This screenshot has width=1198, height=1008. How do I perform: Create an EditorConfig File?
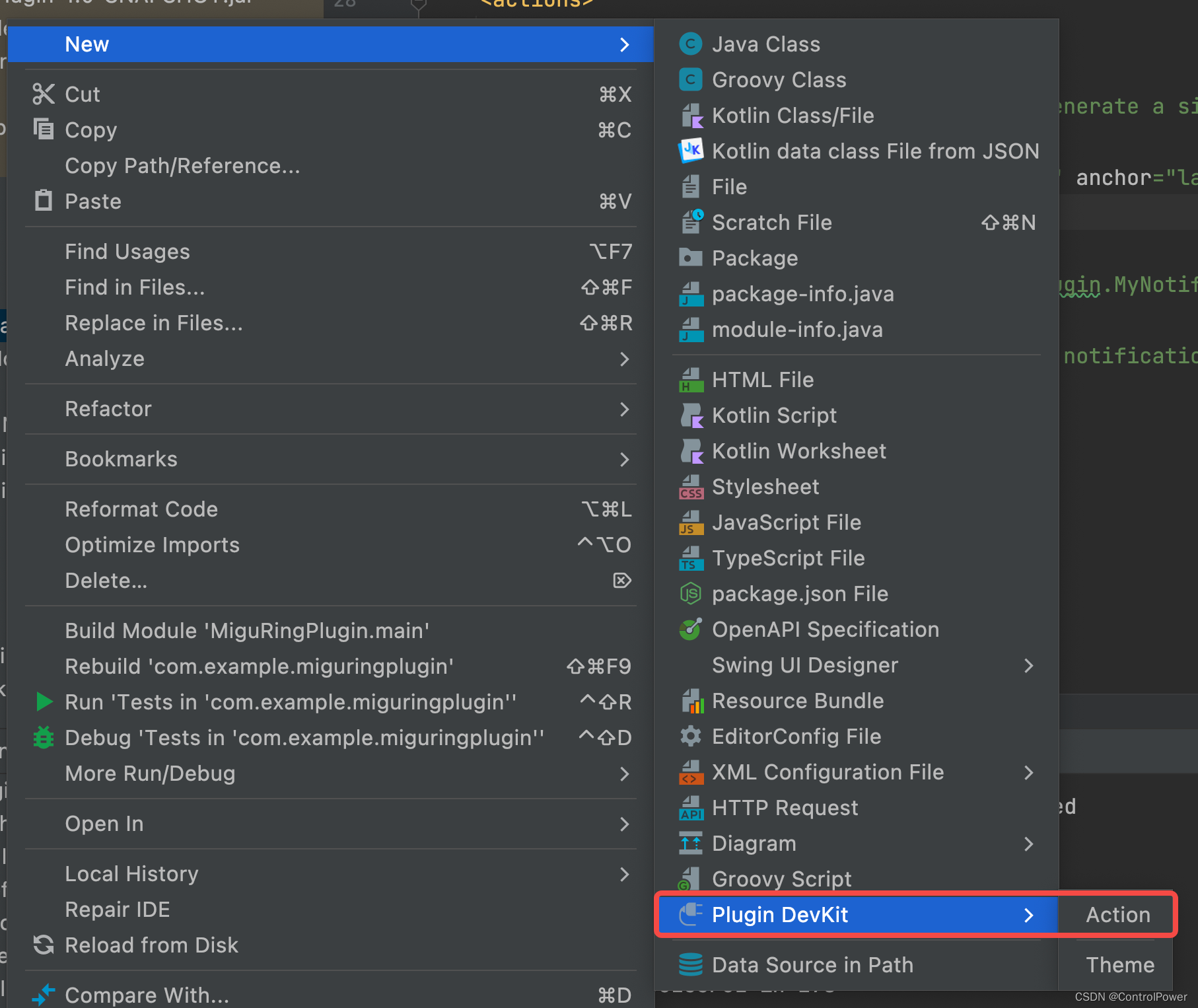pyautogui.click(x=796, y=736)
